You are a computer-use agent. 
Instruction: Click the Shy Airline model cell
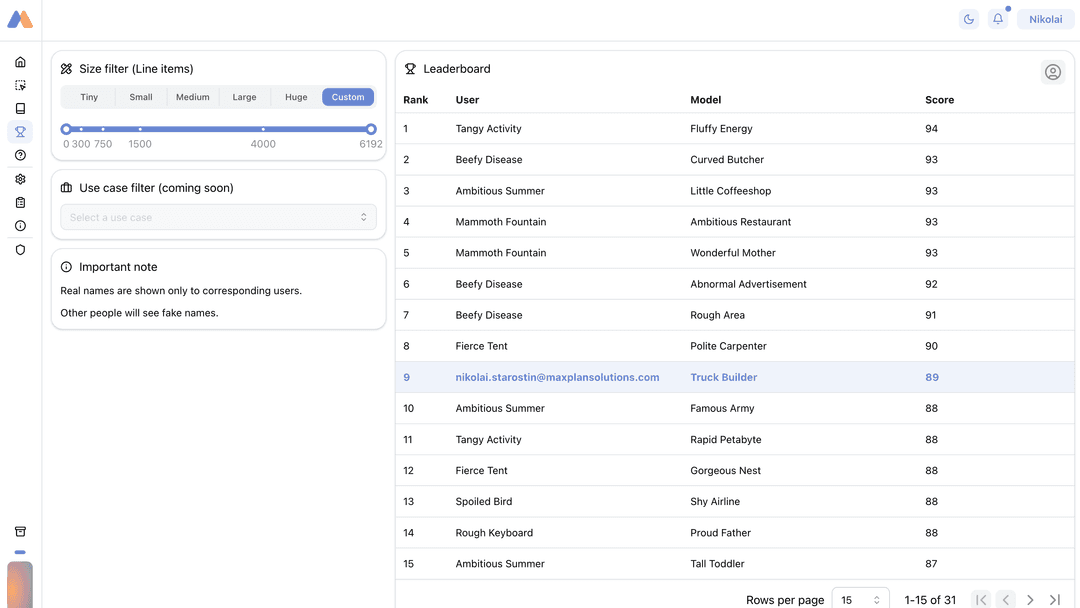click(715, 501)
